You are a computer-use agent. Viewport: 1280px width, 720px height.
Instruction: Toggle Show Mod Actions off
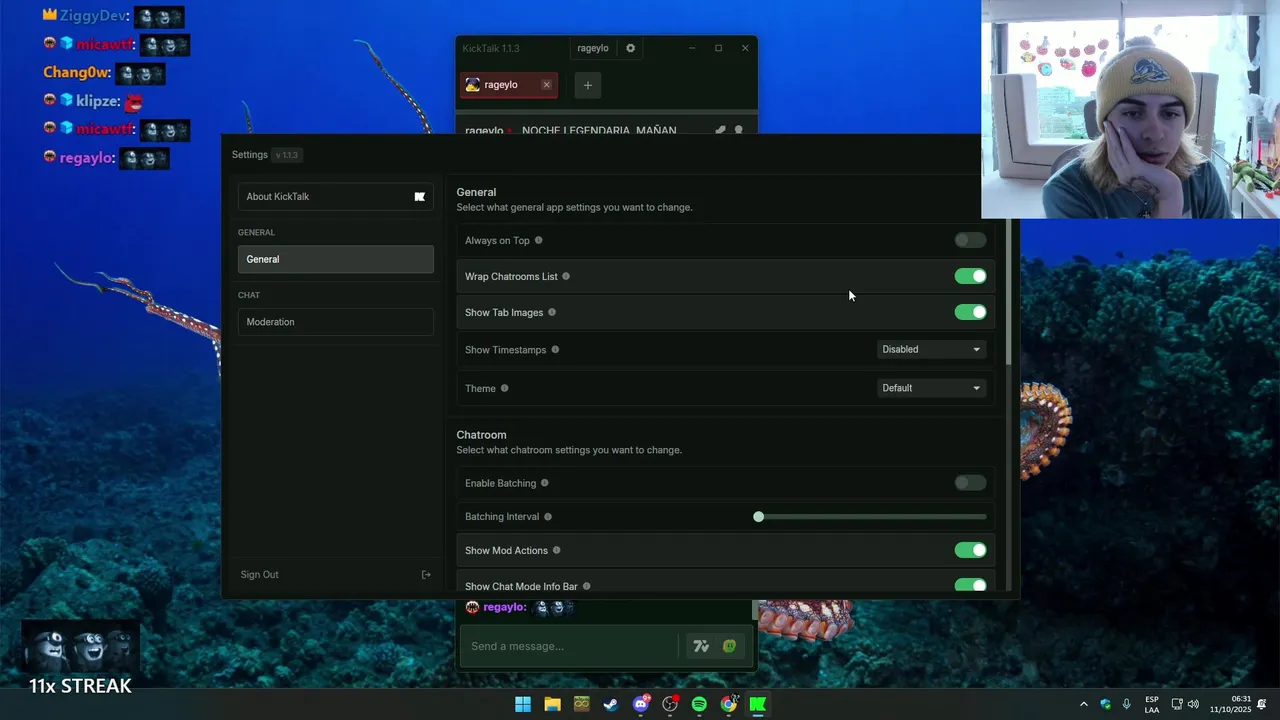click(970, 550)
